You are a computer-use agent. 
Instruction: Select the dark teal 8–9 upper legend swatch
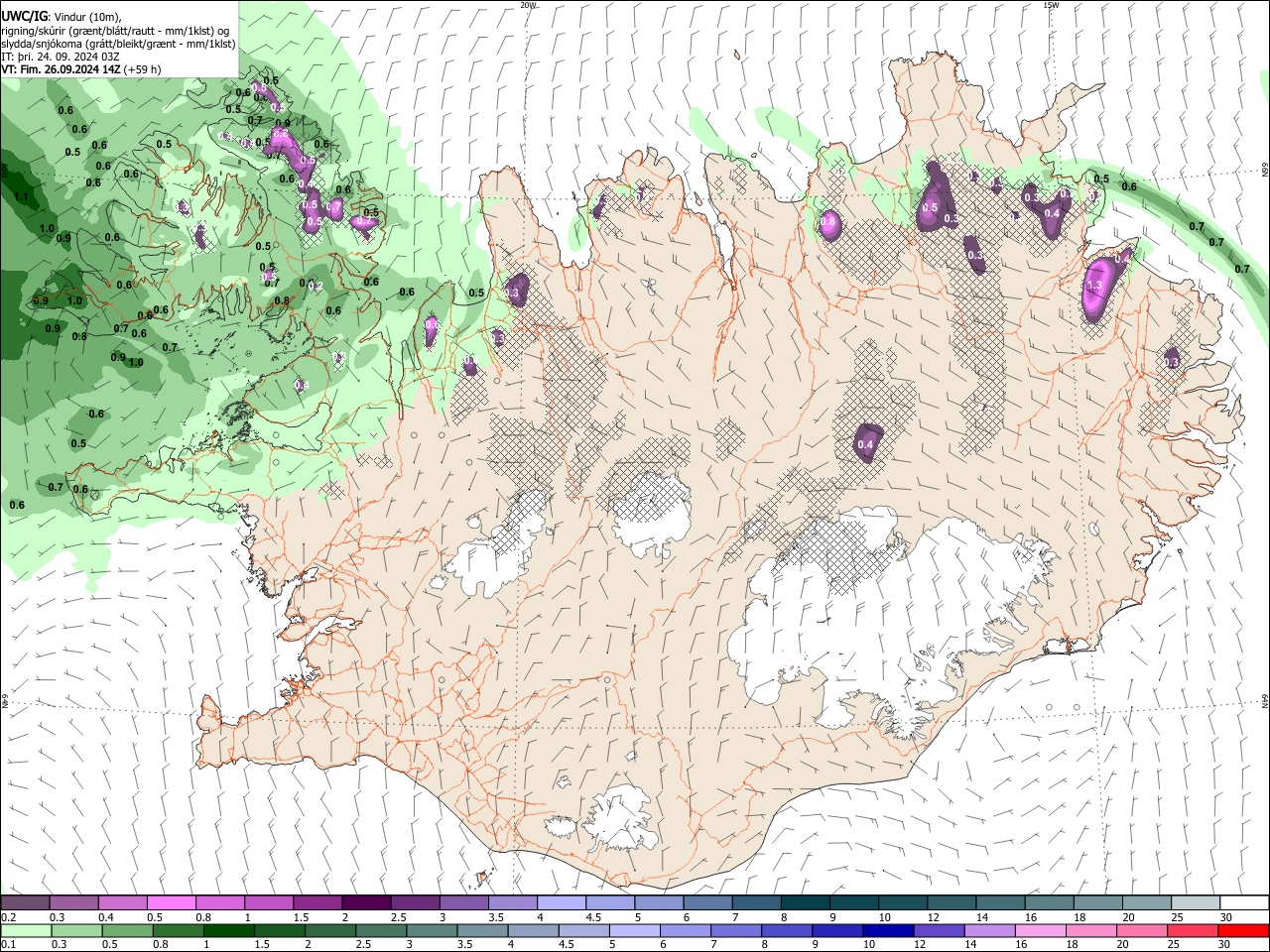tap(805, 903)
